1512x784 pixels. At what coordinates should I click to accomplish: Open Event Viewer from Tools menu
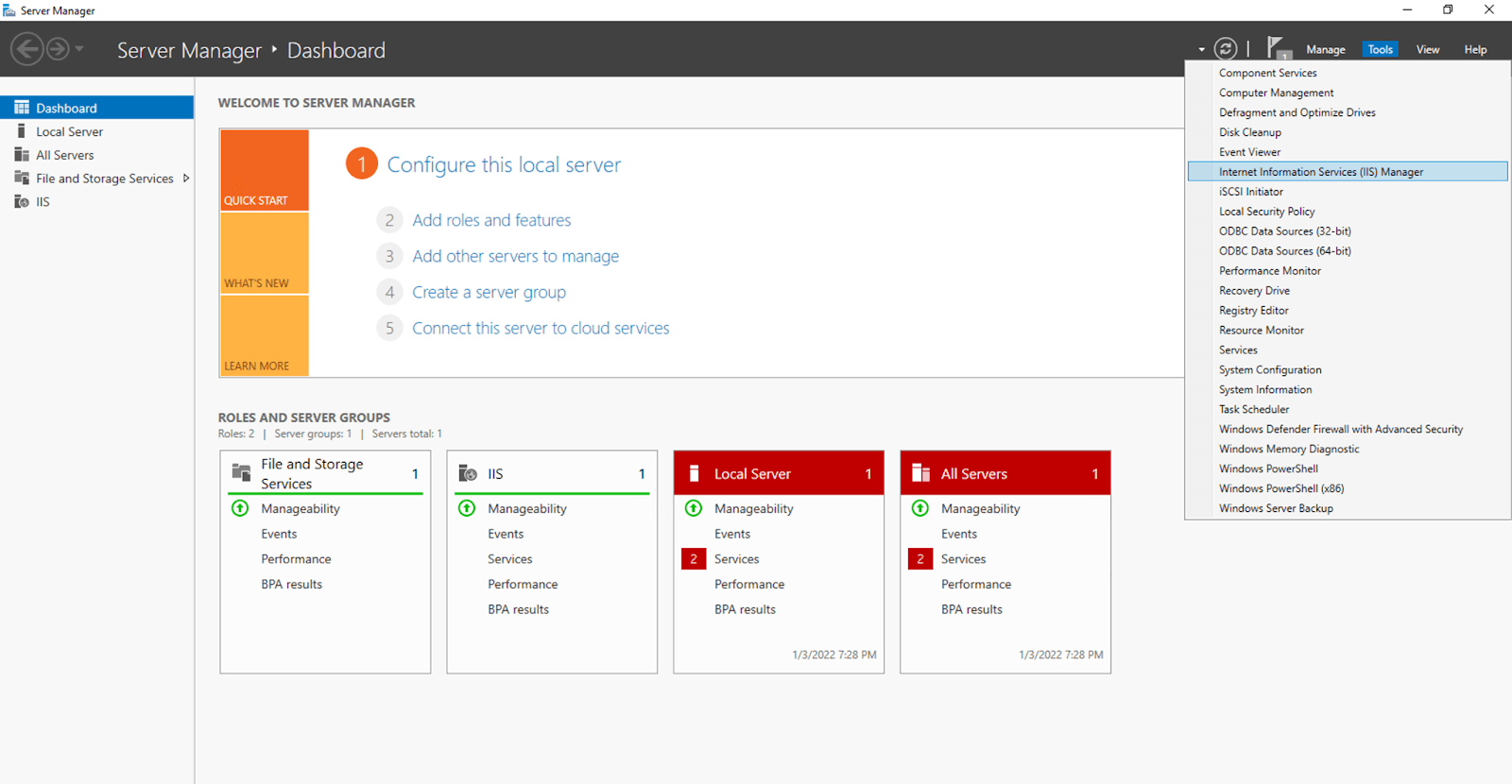coord(1348,152)
